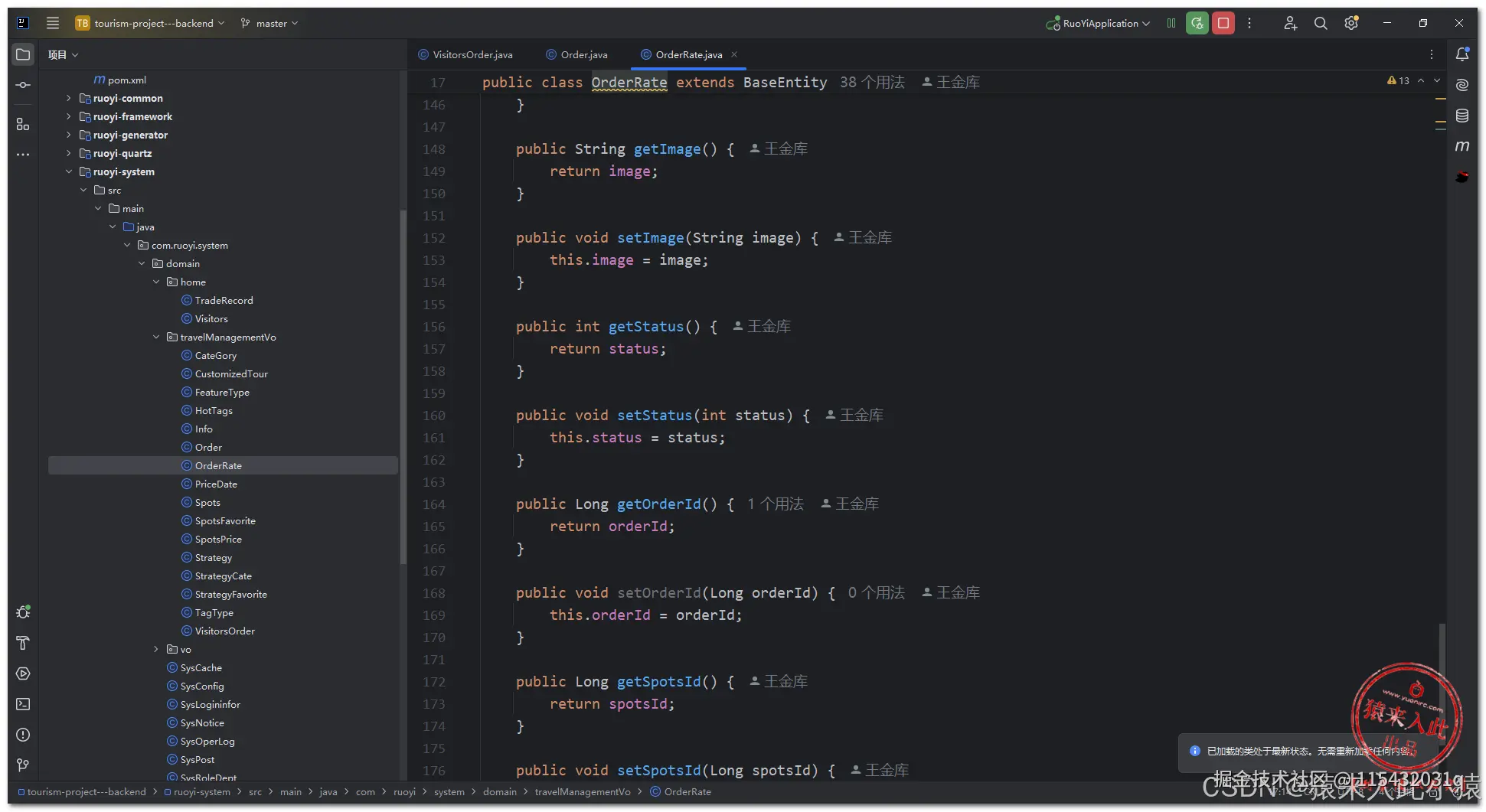
Task: Open the project view selector dropdown
Action: tap(64, 54)
